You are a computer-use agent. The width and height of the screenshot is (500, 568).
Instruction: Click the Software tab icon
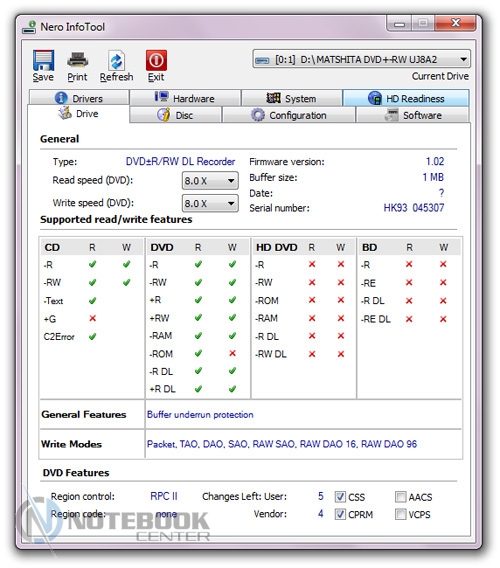(391, 115)
